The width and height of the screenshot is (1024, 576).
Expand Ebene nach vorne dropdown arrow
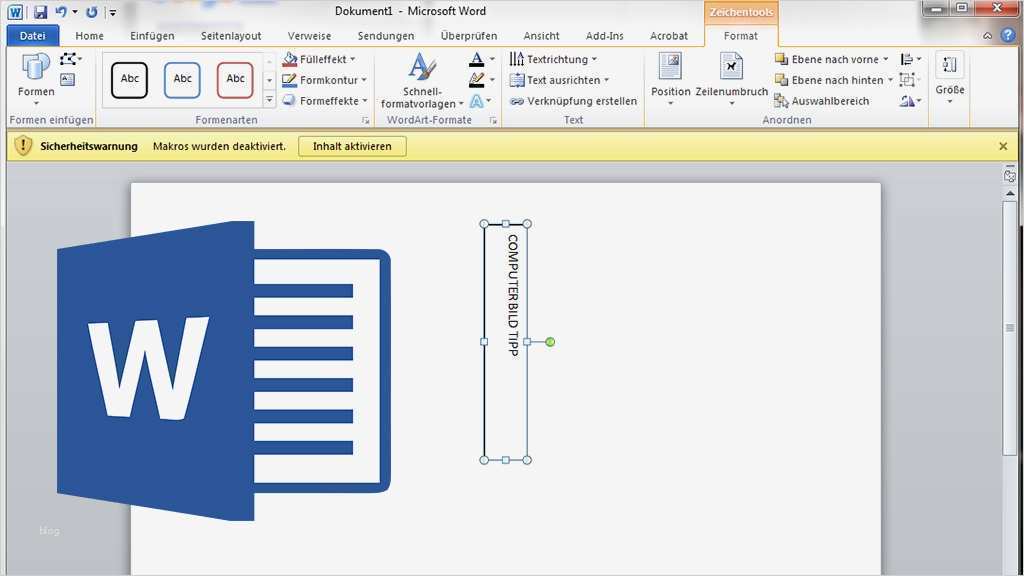click(x=886, y=59)
